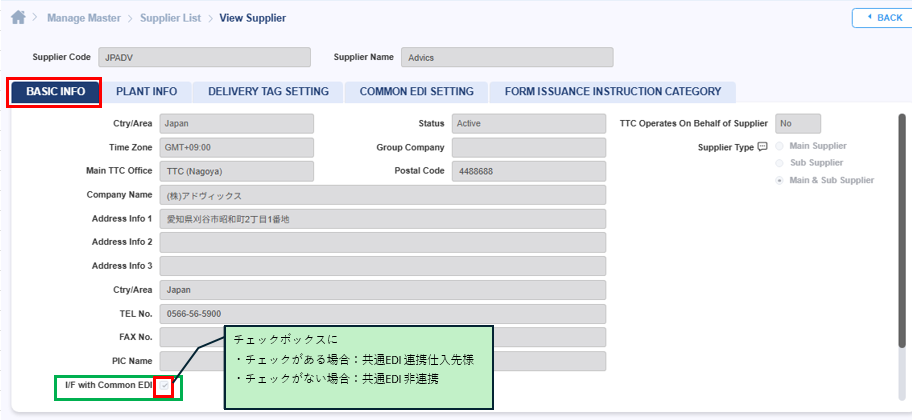This screenshot has height=420, width=912.
Task: Open the DELIVERY TAG SETTING tab
Action: click(x=268, y=92)
